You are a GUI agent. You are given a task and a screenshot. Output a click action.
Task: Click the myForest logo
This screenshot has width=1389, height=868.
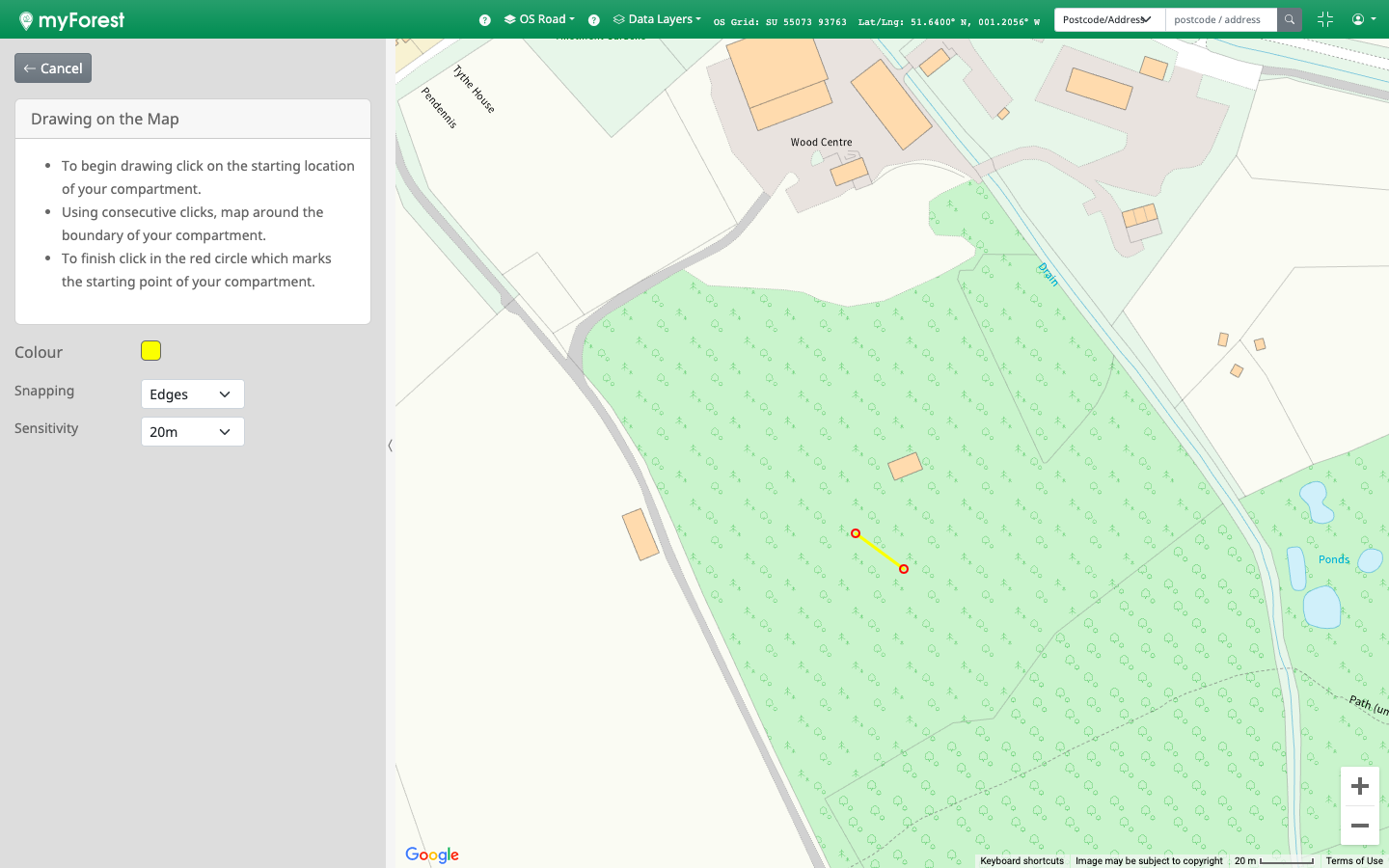[71, 20]
